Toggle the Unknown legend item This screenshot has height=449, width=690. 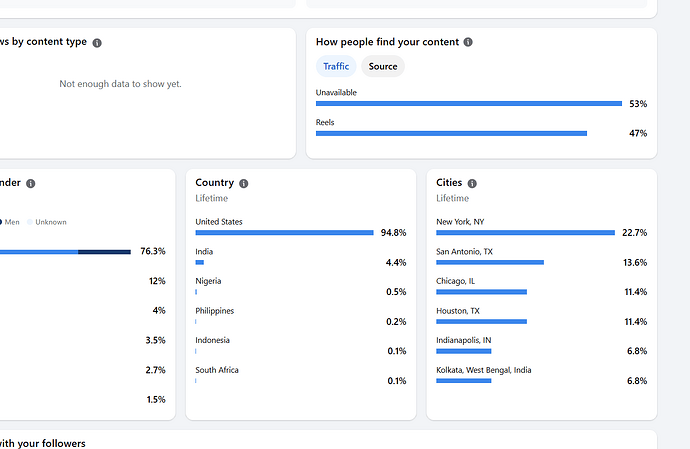tap(47, 222)
